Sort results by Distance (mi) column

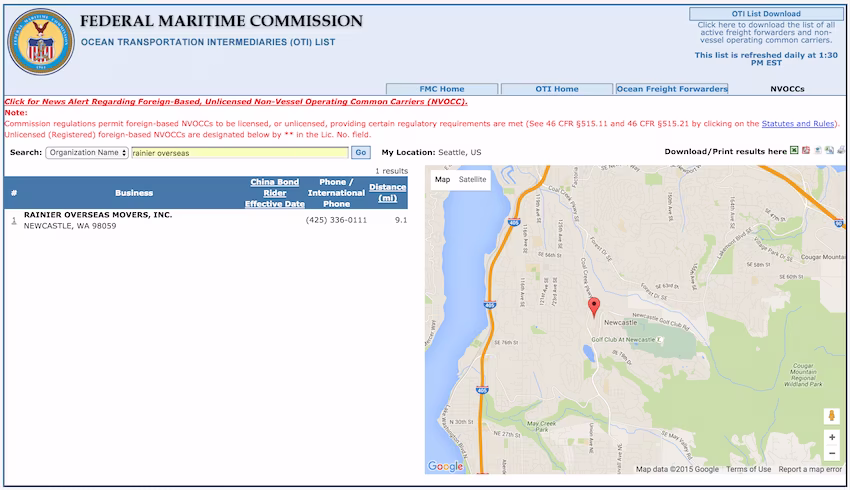[388, 192]
